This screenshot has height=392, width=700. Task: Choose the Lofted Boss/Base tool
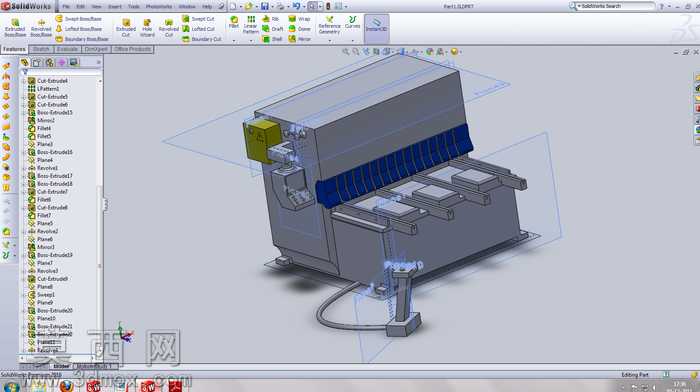(x=79, y=29)
